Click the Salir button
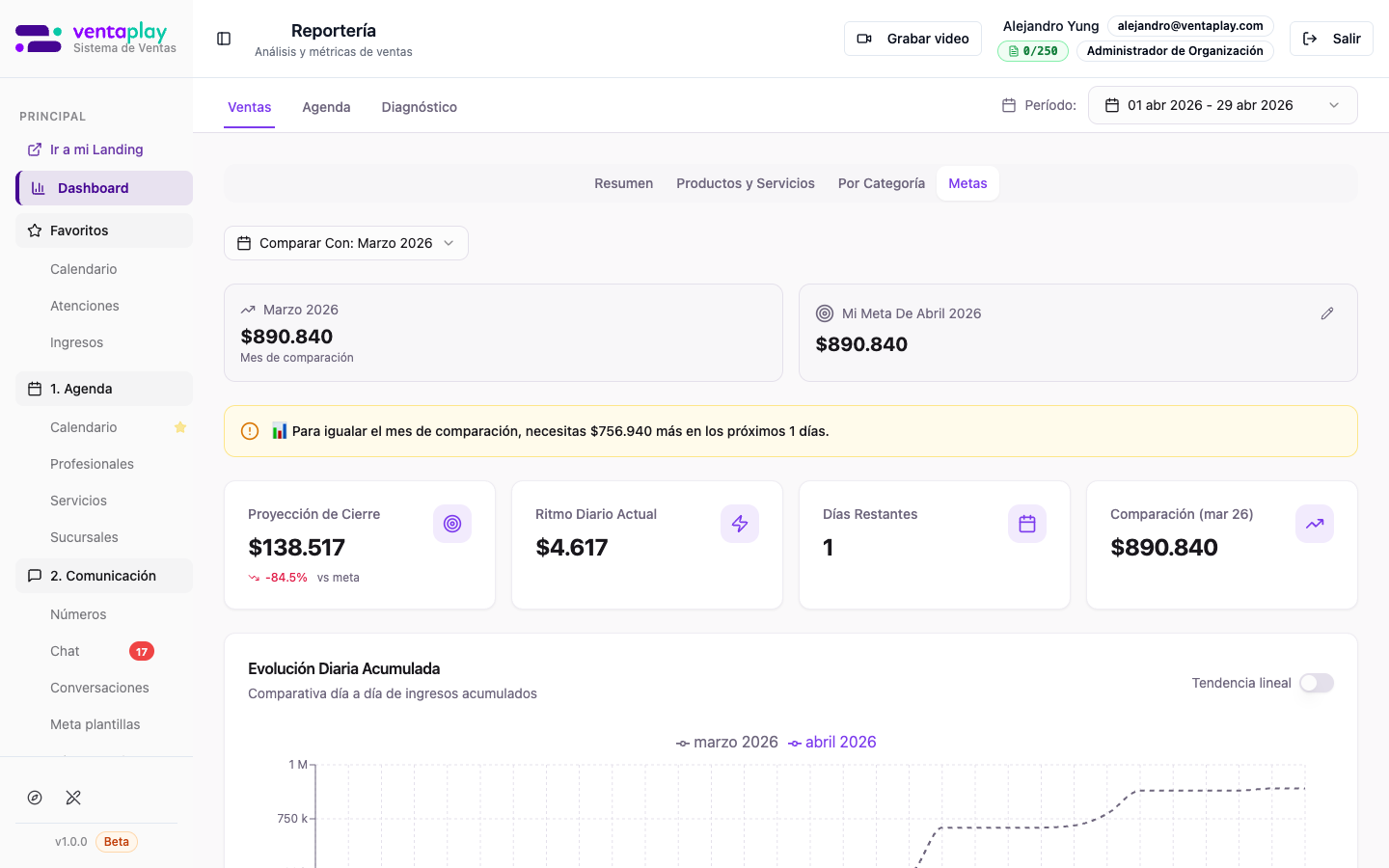 (1331, 39)
